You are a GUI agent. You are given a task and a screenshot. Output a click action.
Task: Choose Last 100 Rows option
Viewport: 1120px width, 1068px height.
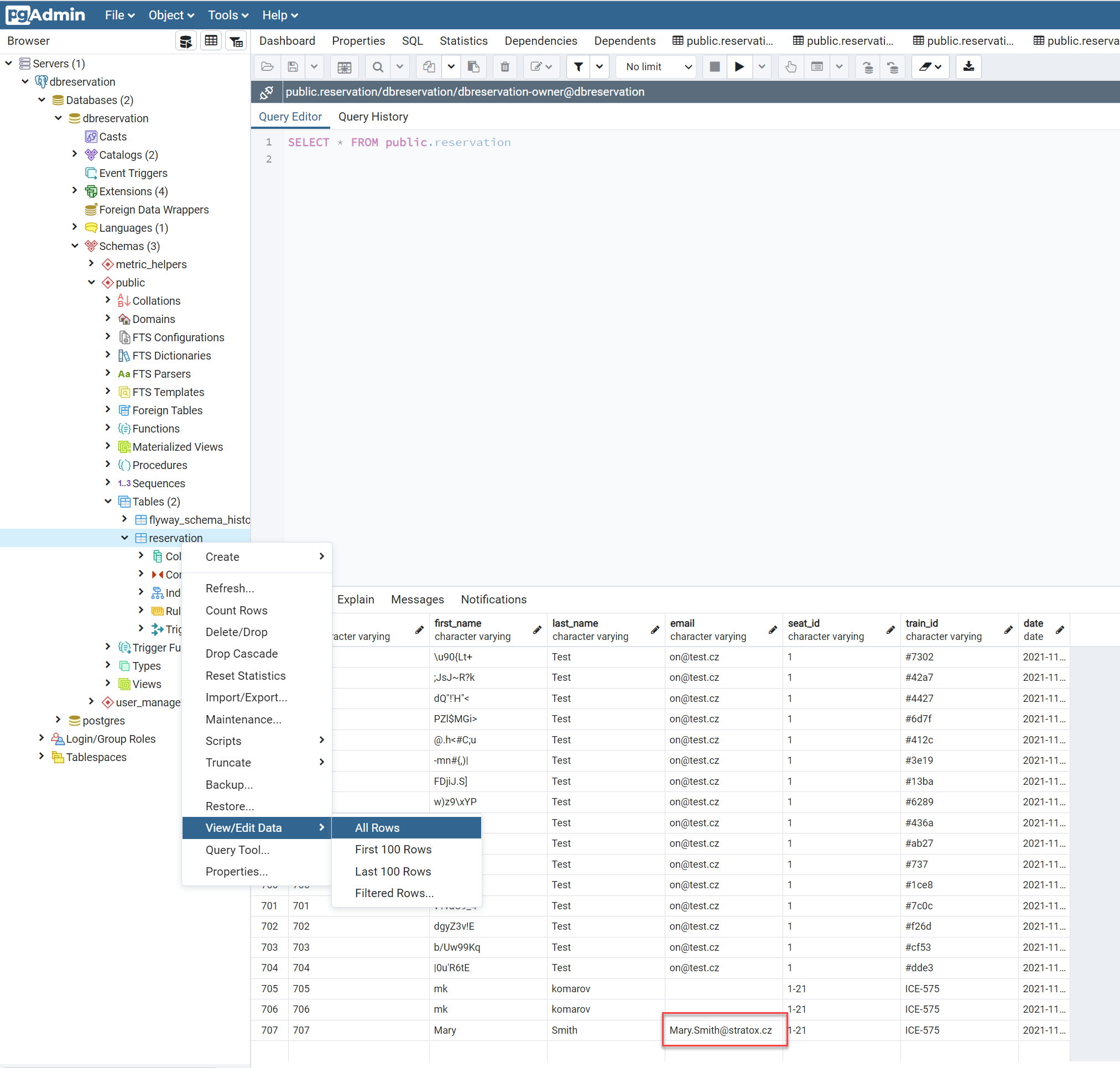pos(407,871)
